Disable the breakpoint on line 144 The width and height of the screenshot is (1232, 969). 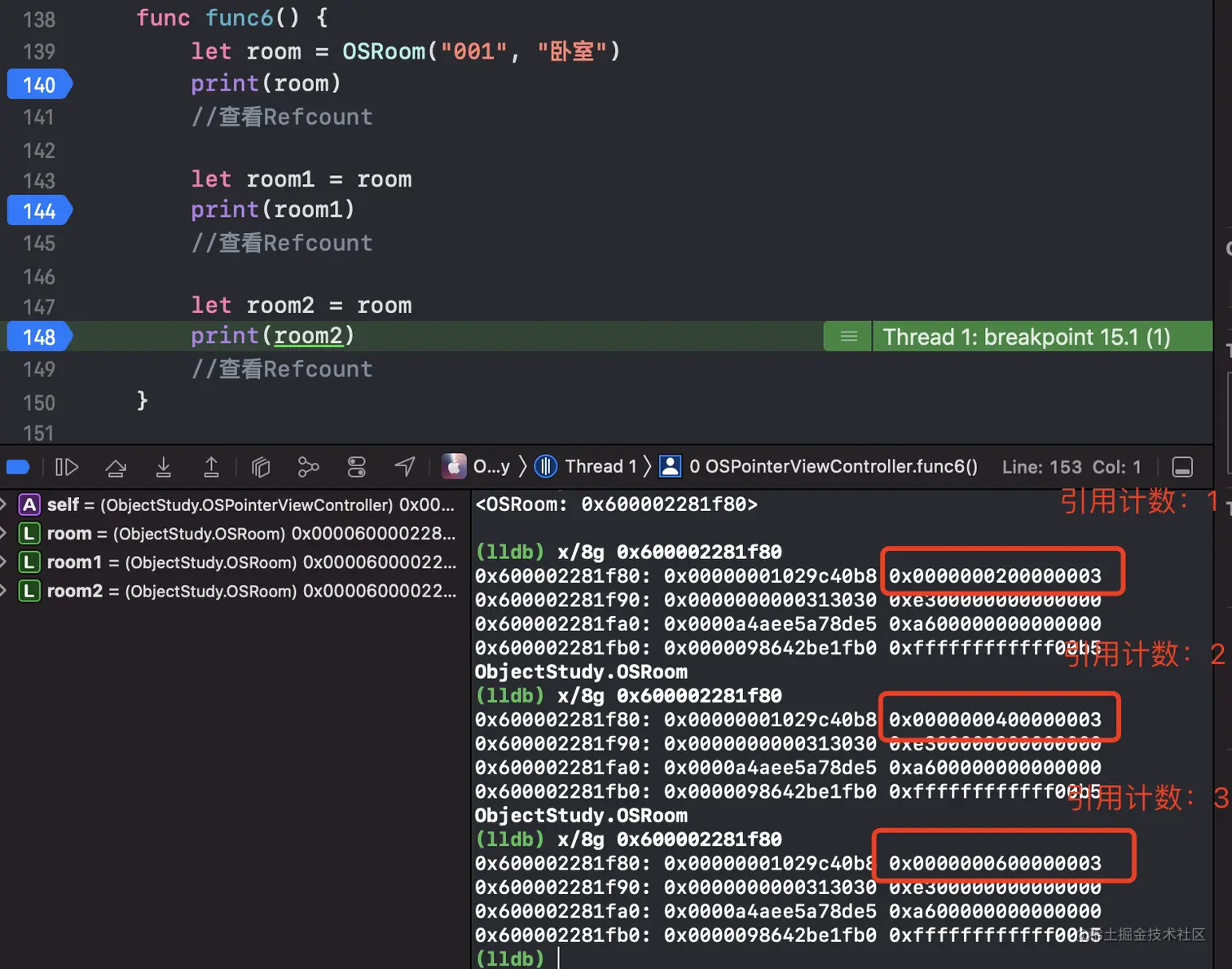pos(39,211)
